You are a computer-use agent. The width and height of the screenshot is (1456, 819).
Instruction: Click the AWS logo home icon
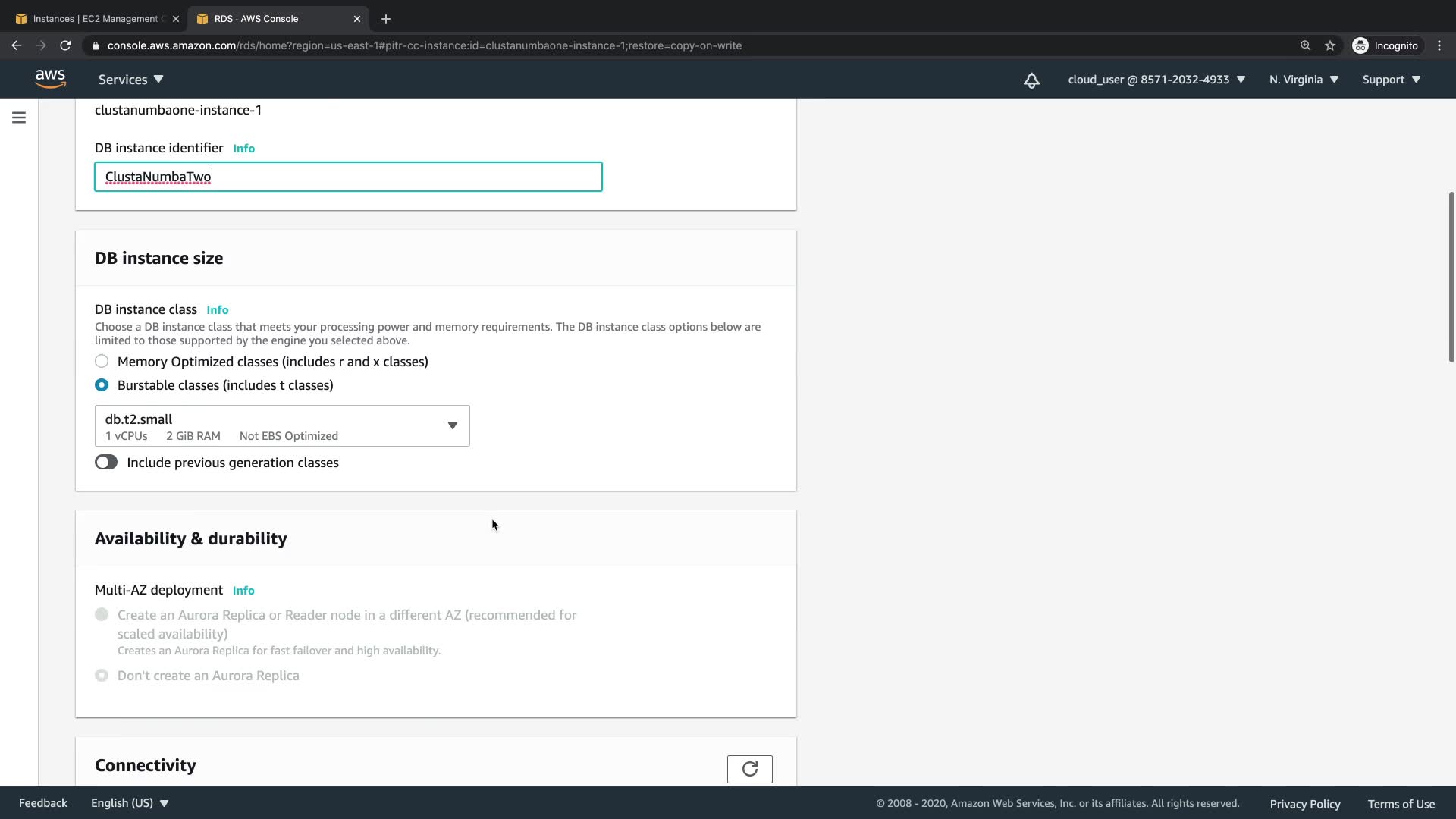point(50,79)
